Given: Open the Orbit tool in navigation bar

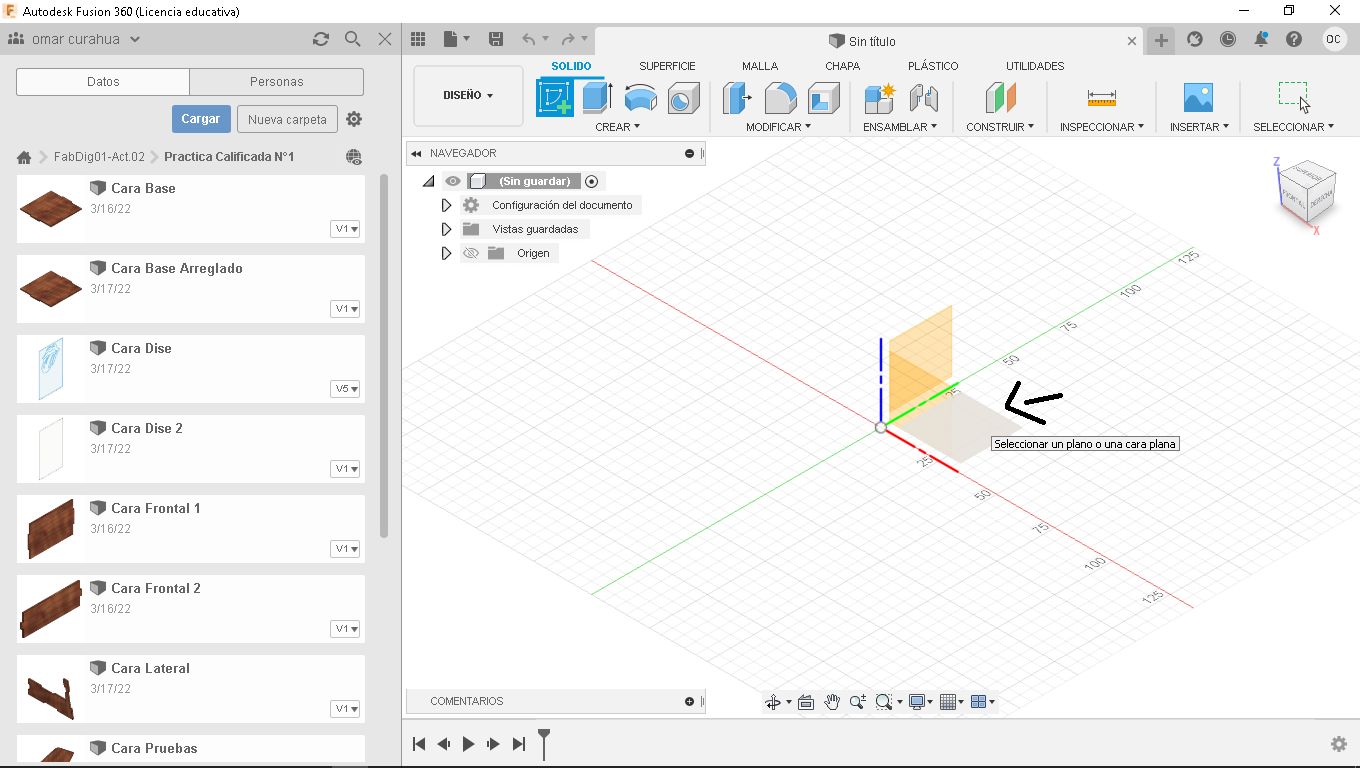Looking at the screenshot, I should coord(772,702).
